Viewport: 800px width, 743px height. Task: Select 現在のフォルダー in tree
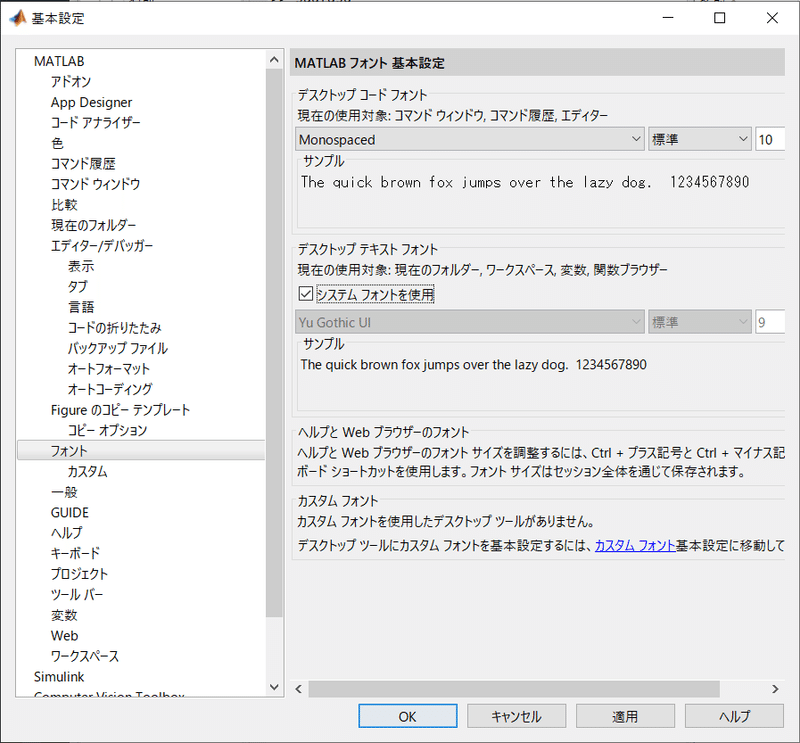click(93, 225)
